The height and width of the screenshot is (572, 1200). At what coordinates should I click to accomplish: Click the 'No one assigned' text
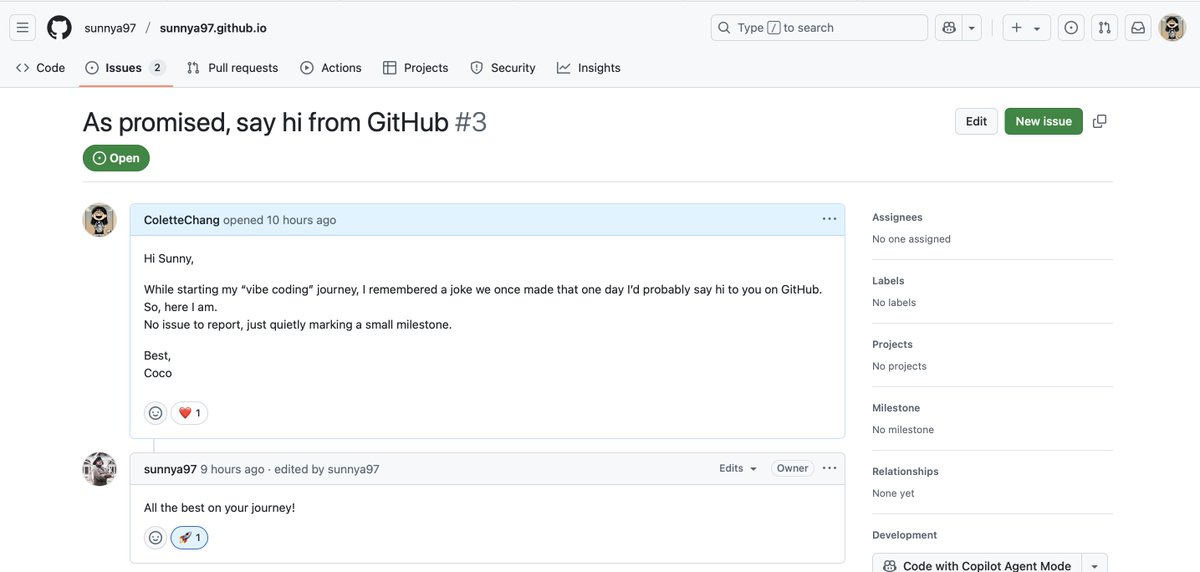(911, 239)
